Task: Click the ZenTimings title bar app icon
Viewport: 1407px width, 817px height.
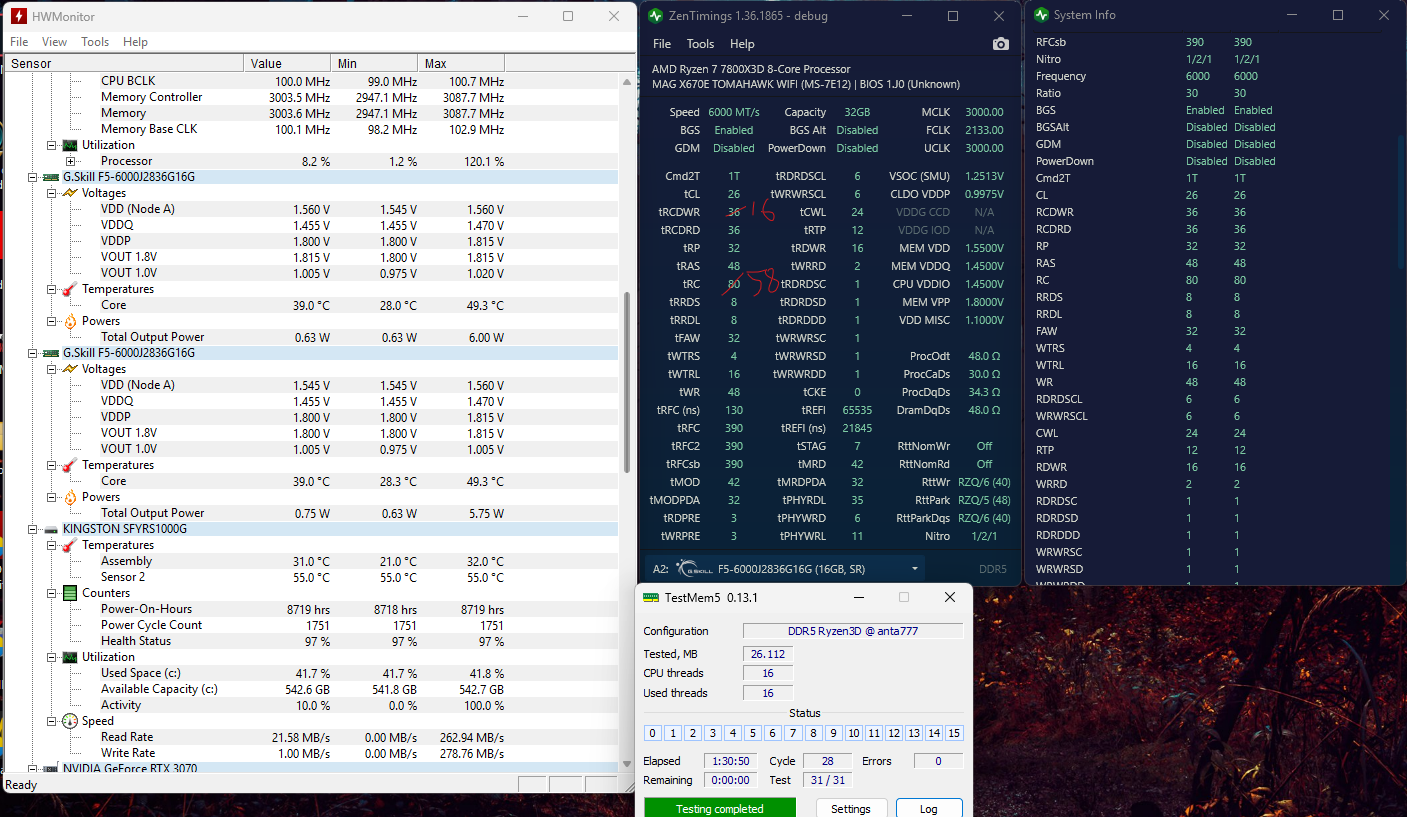Action: (x=656, y=16)
